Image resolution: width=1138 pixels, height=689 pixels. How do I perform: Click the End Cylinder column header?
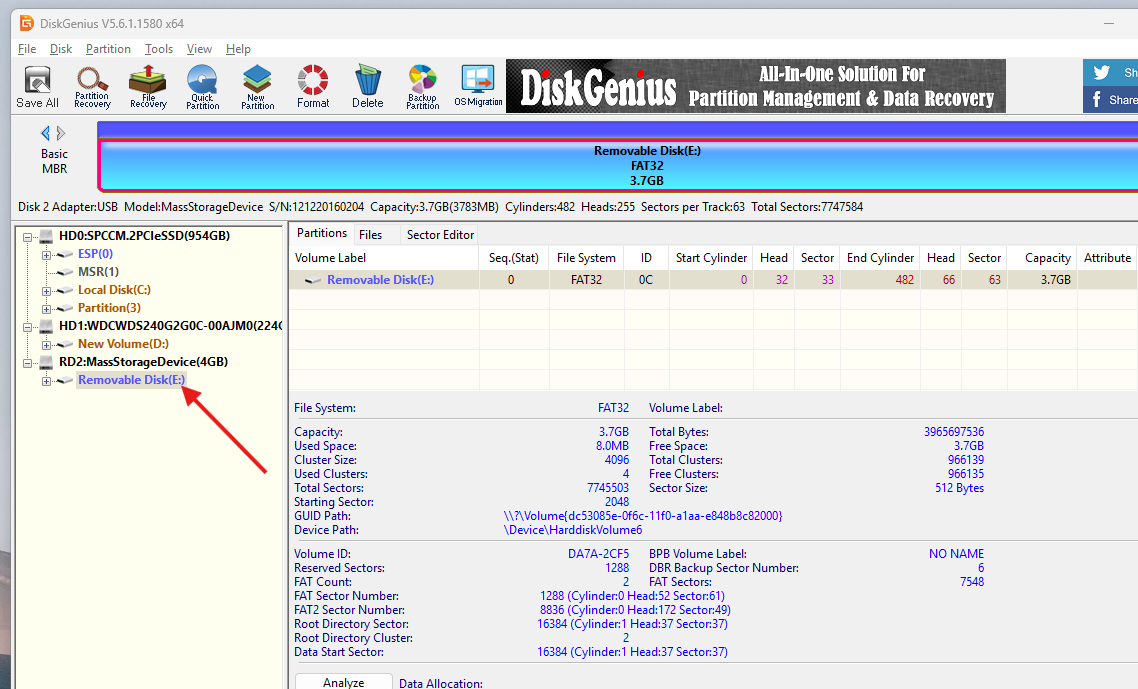[x=880, y=258]
